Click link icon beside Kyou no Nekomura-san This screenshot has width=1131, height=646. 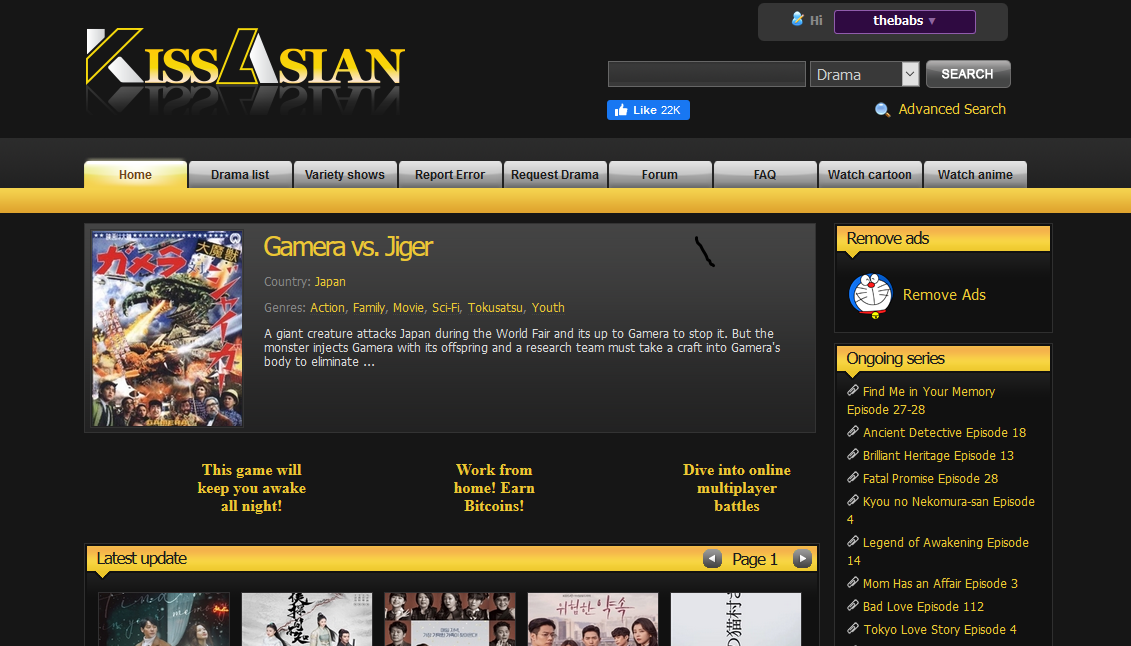coord(853,500)
